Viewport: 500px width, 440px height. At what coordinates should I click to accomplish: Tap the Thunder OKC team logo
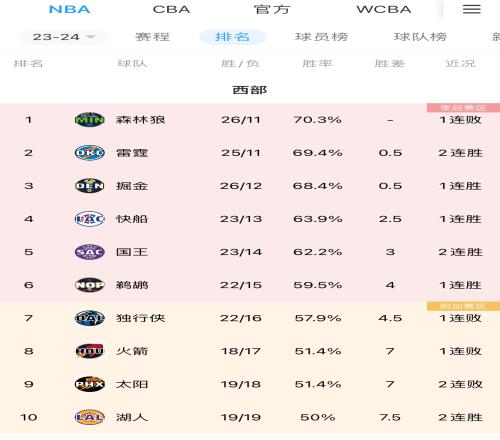click(x=89, y=153)
